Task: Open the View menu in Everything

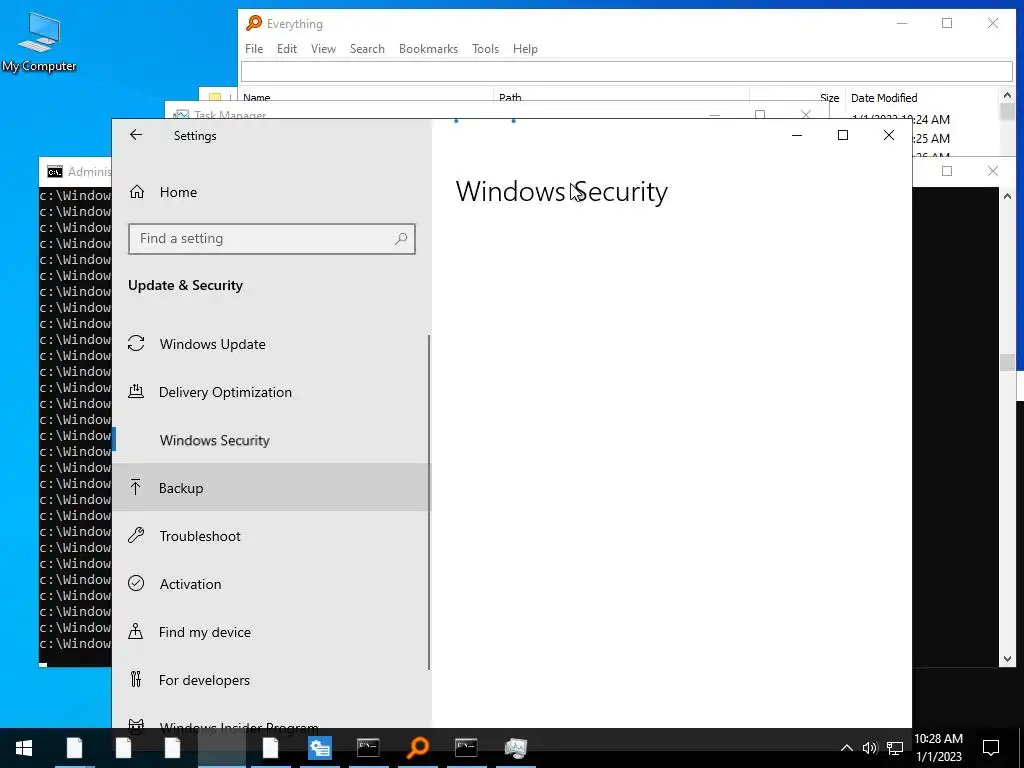Action: pos(323,49)
